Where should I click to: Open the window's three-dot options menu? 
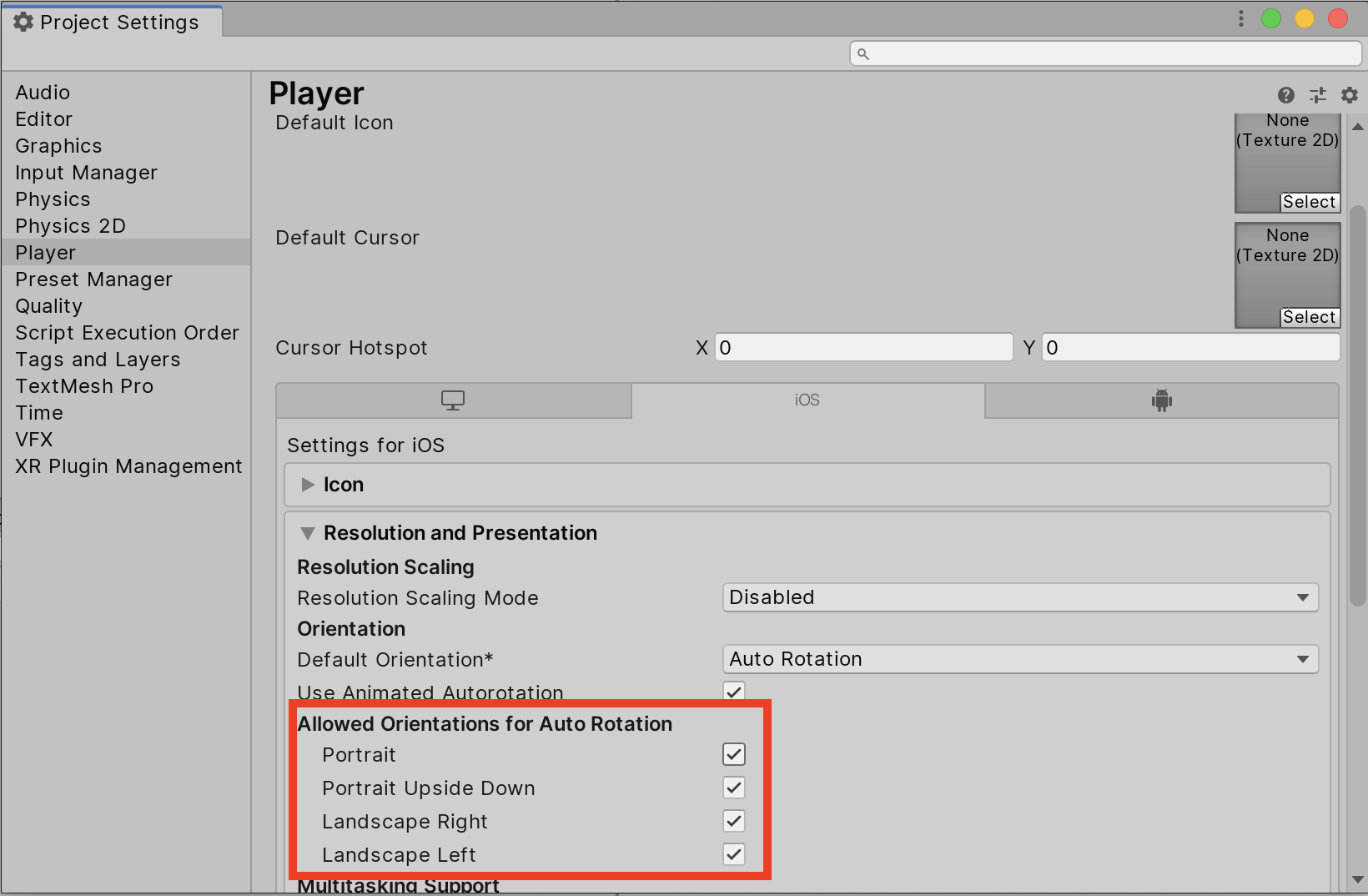[1241, 19]
